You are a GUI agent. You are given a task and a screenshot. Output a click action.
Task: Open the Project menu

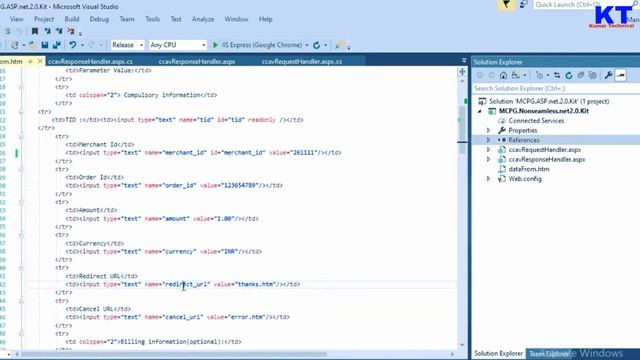click(x=44, y=19)
